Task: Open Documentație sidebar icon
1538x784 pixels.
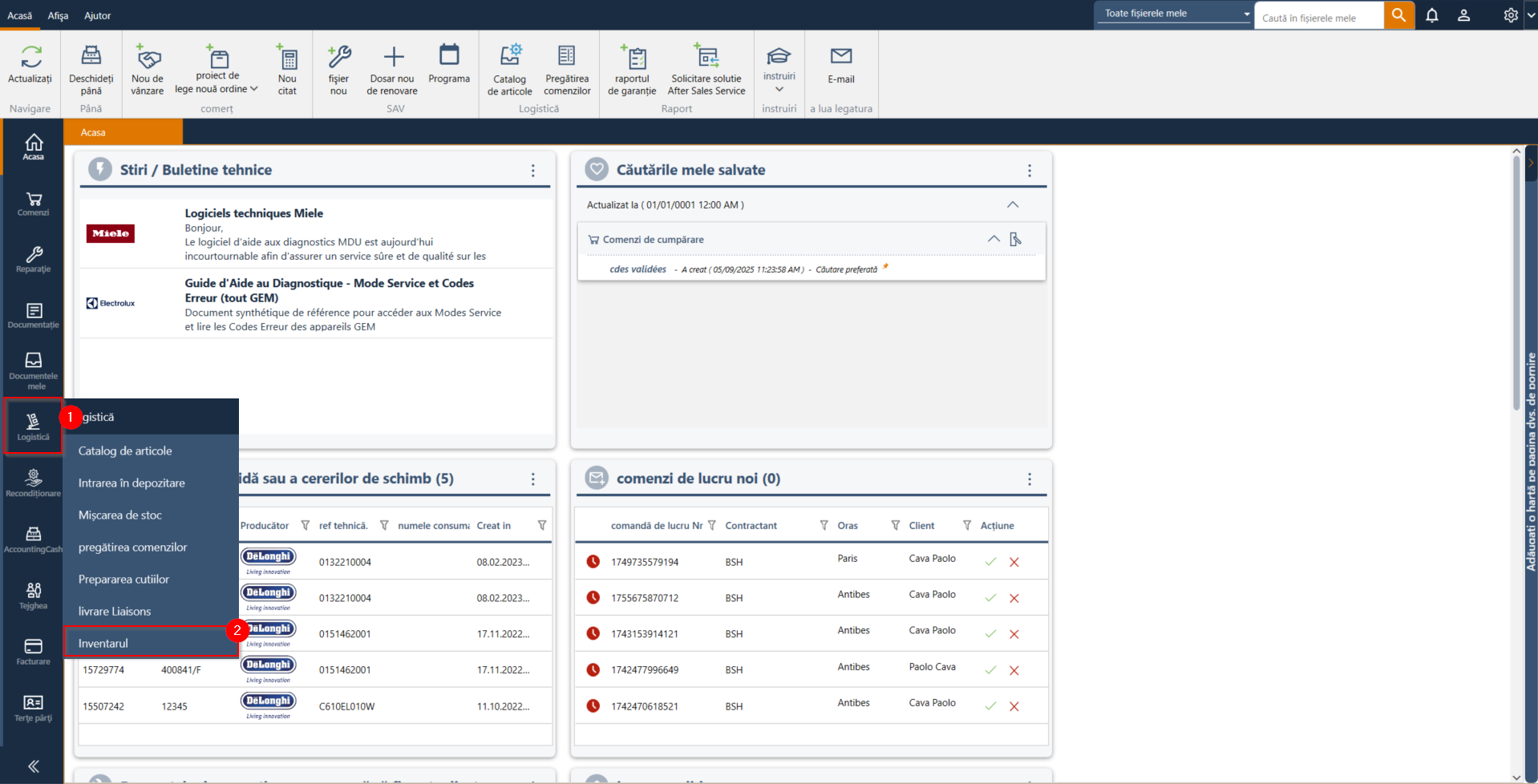Action: [34, 316]
